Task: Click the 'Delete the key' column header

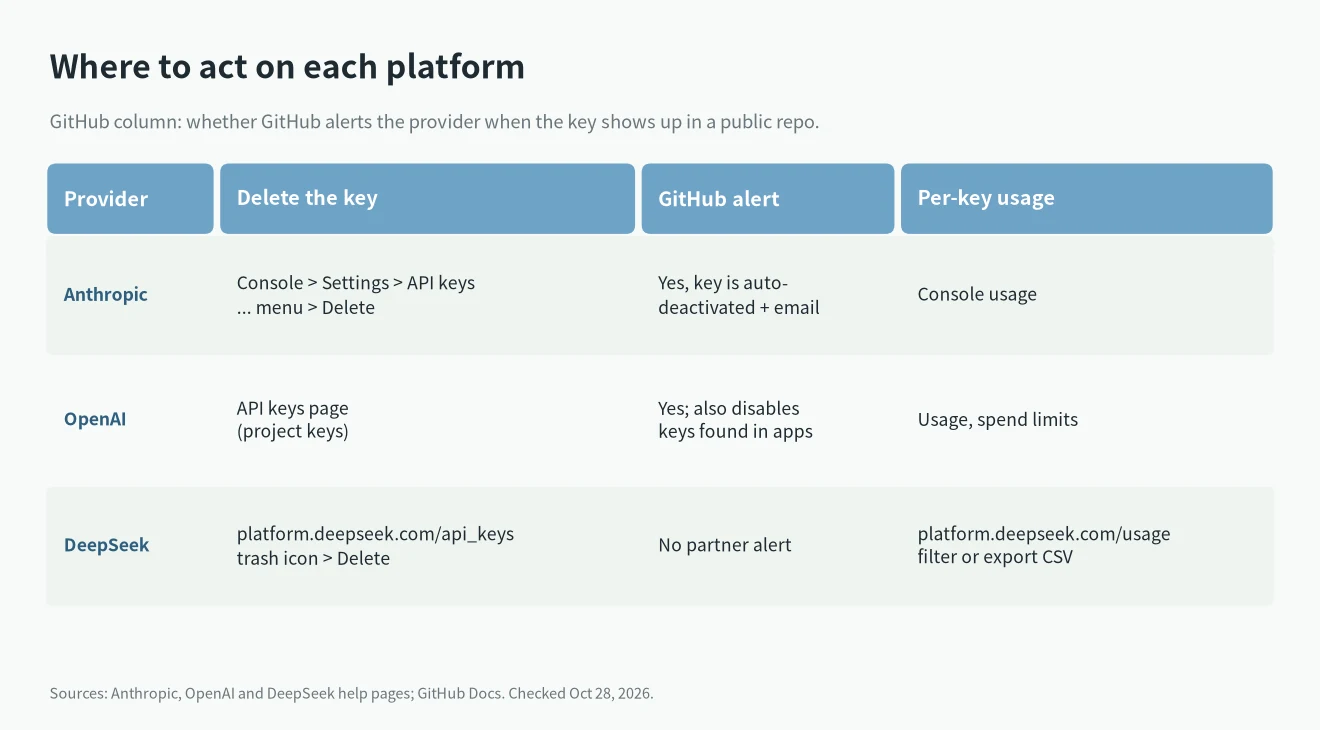Action: click(x=427, y=198)
